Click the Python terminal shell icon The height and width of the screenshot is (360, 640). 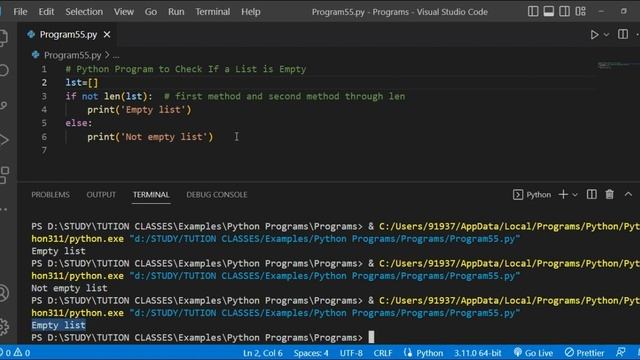(518, 195)
